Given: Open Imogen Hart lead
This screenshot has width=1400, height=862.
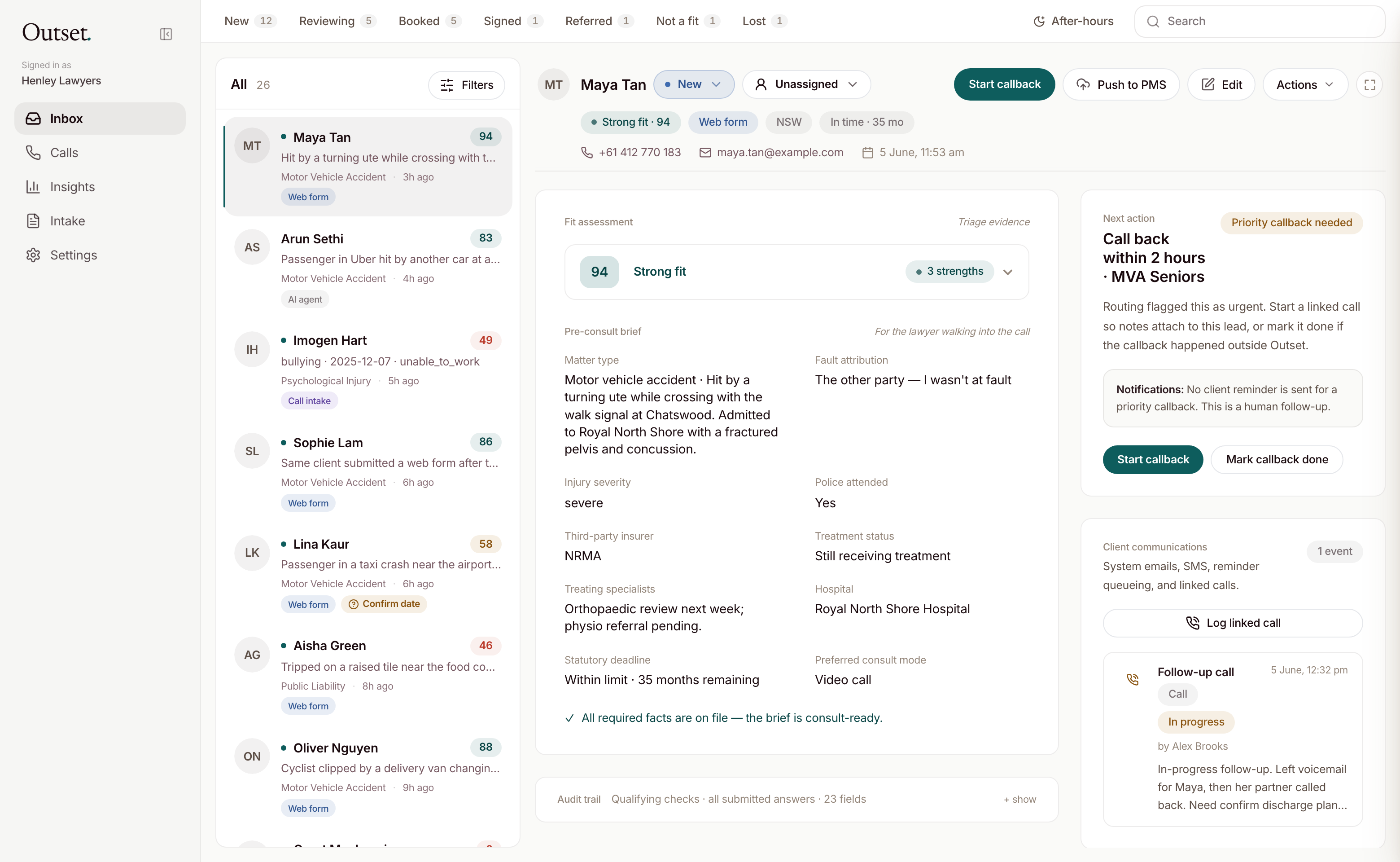Looking at the screenshot, I should (x=367, y=369).
